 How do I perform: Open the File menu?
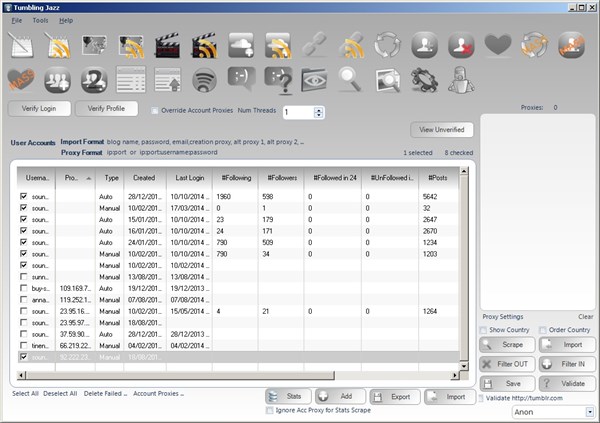pyautogui.click(x=17, y=21)
